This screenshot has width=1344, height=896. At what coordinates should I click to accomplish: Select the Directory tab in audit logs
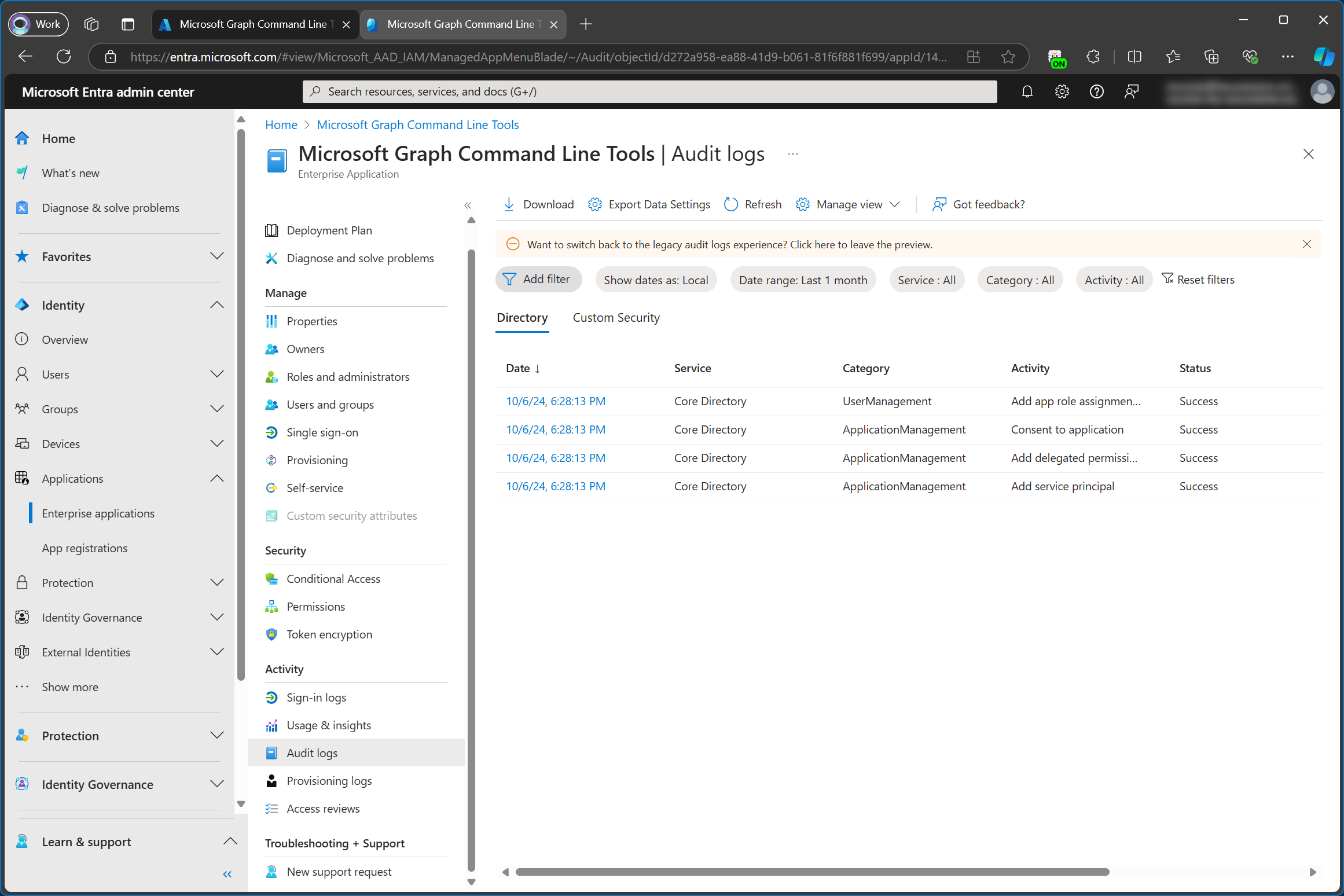pos(522,317)
